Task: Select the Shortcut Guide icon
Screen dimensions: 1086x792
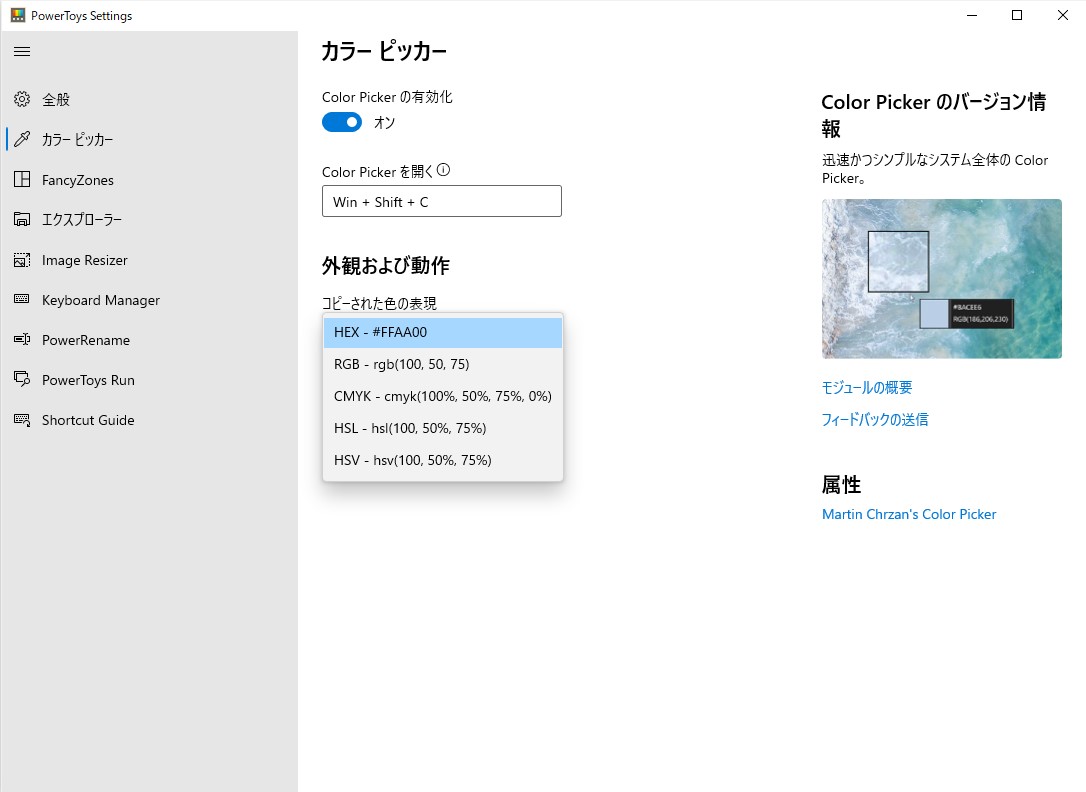Action: tap(22, 419)
